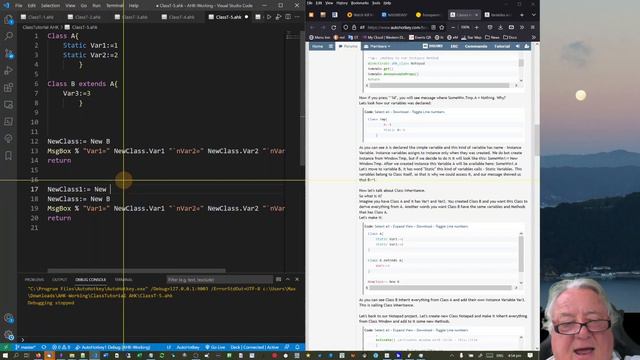
Task: Split the VS Code editor
Action: [288, 17]
